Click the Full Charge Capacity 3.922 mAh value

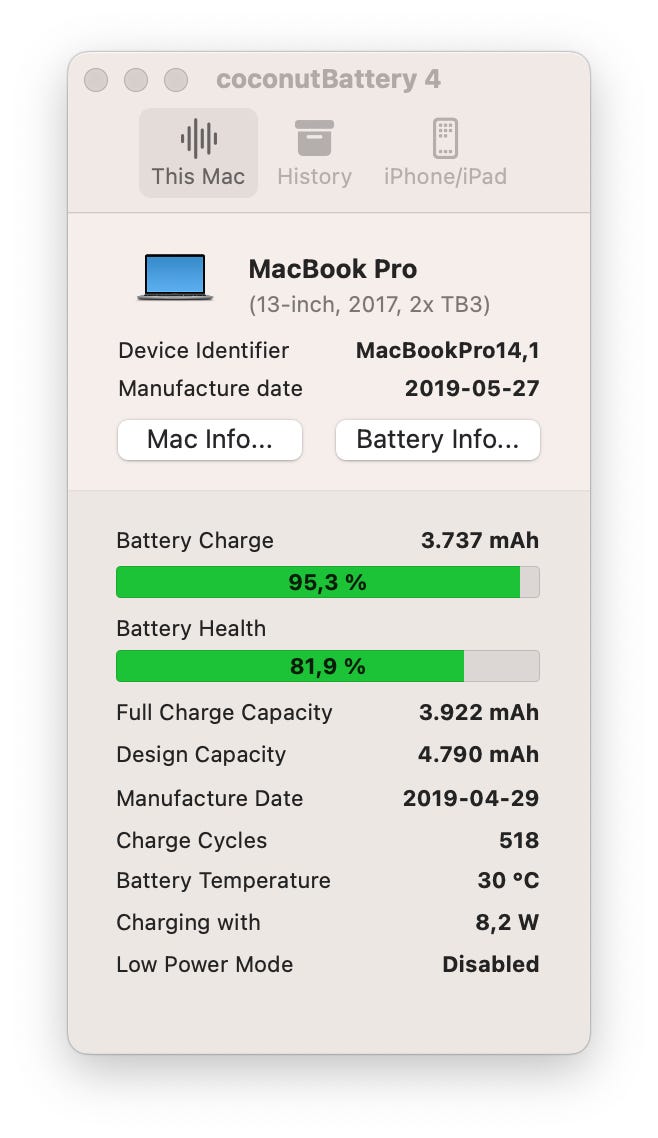[x=478, y=713]
